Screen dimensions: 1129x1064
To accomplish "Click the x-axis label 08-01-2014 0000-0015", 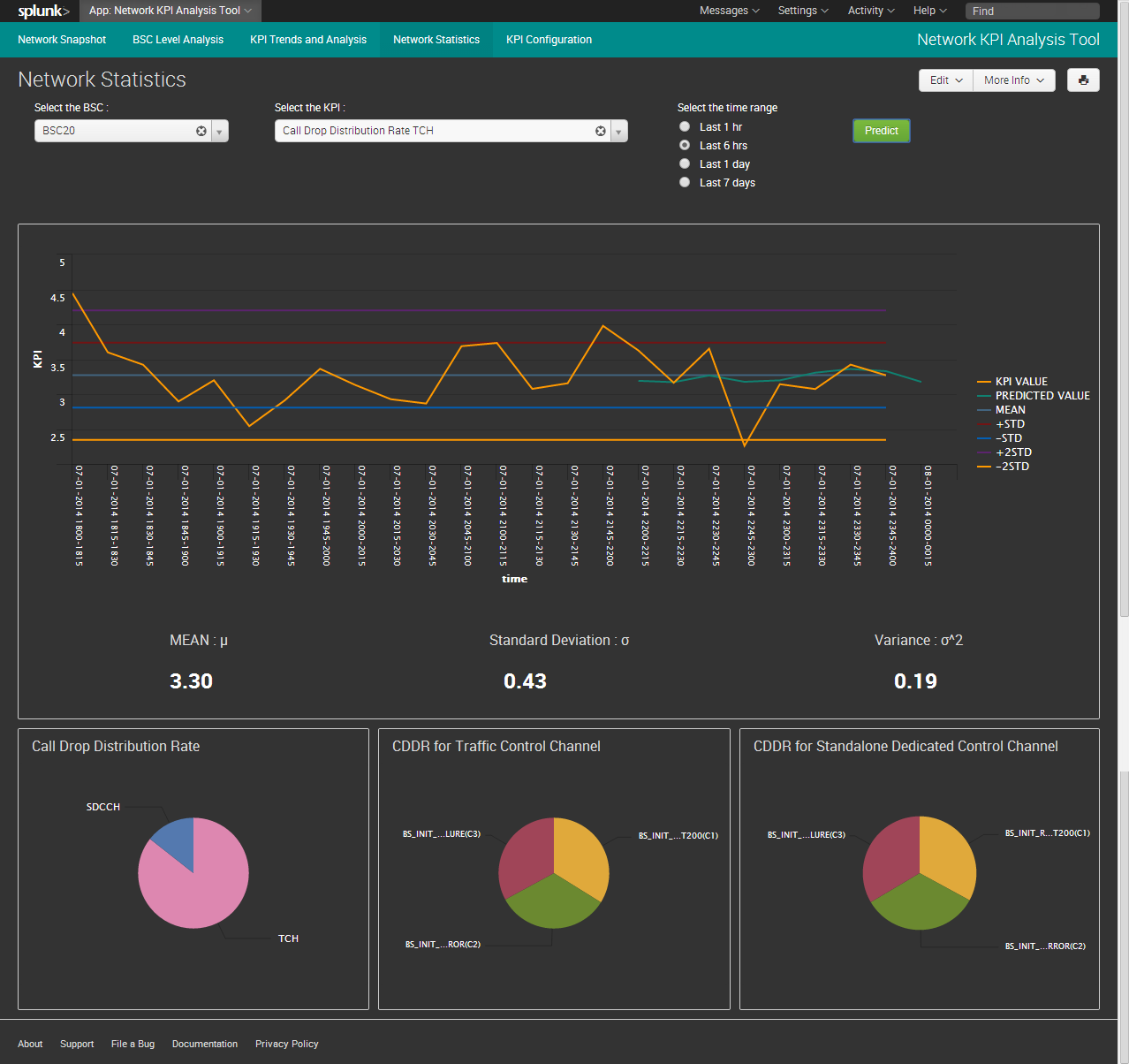I will click(x=928, y=516).
